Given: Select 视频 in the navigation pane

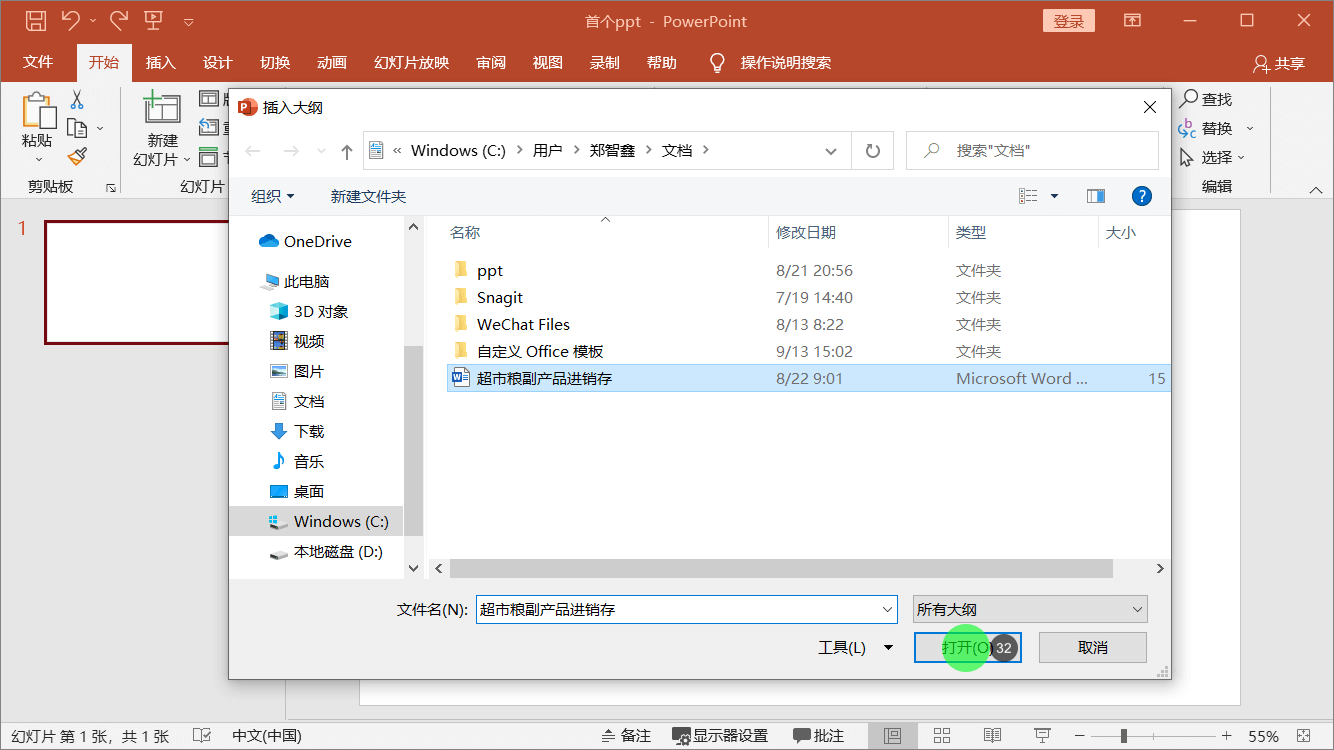Looking at the screenshot, I should 298,341.
